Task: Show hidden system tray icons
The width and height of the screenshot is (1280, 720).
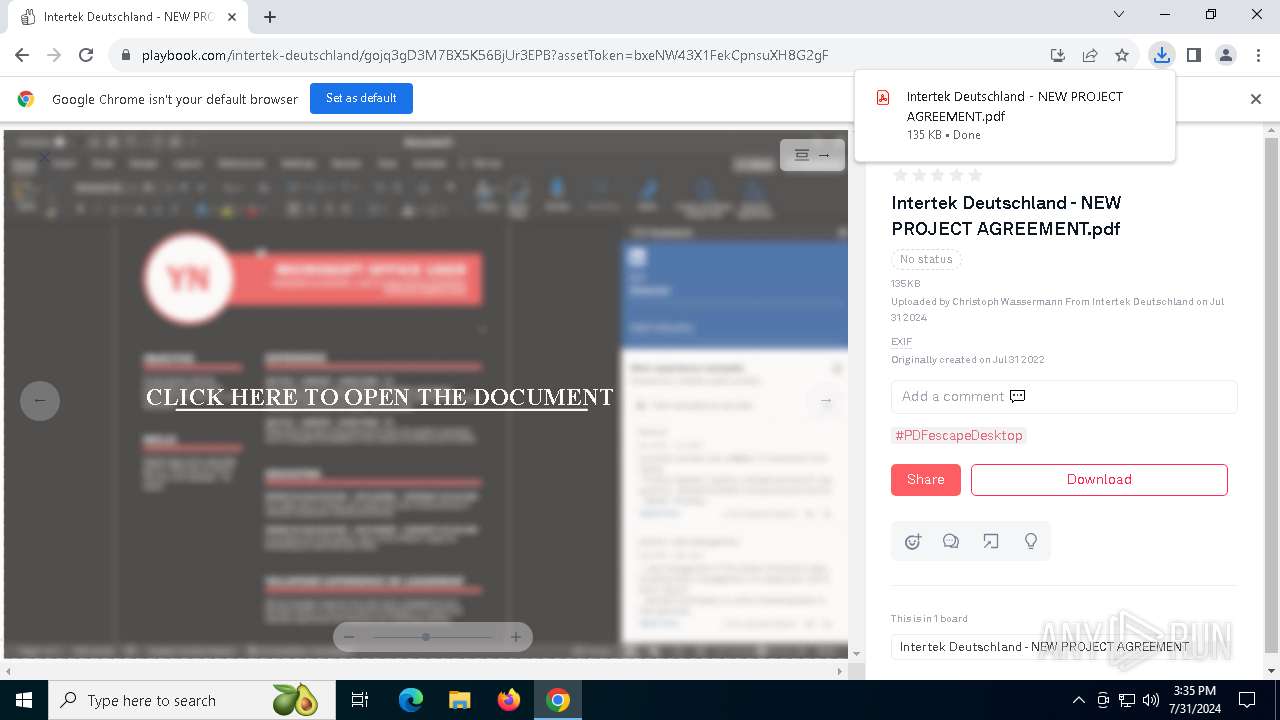Action: pos(1078,700)
